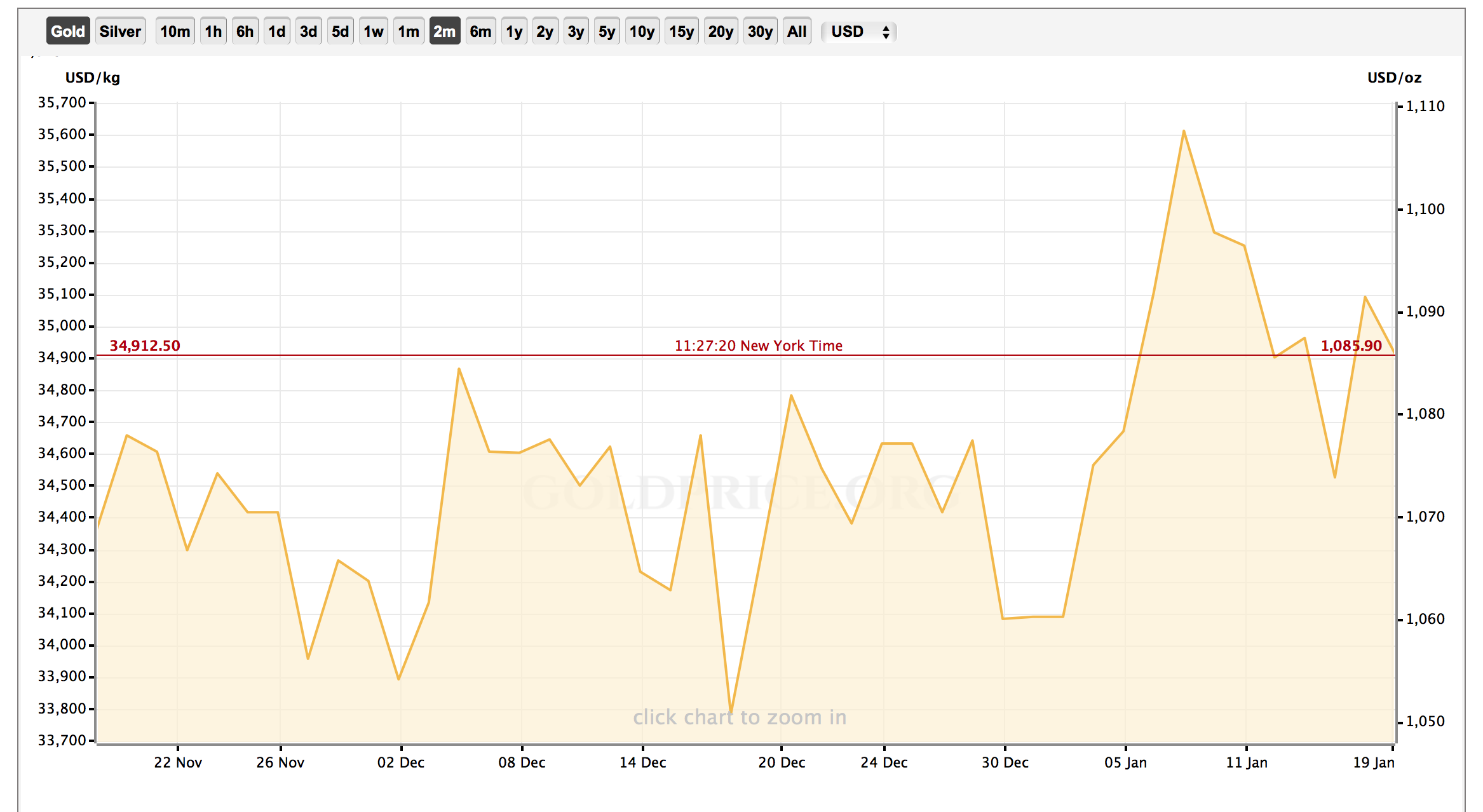Select the 30y time range
Image resolution: width=1483 pixels, height=812 pixels.
click(760, 31)
